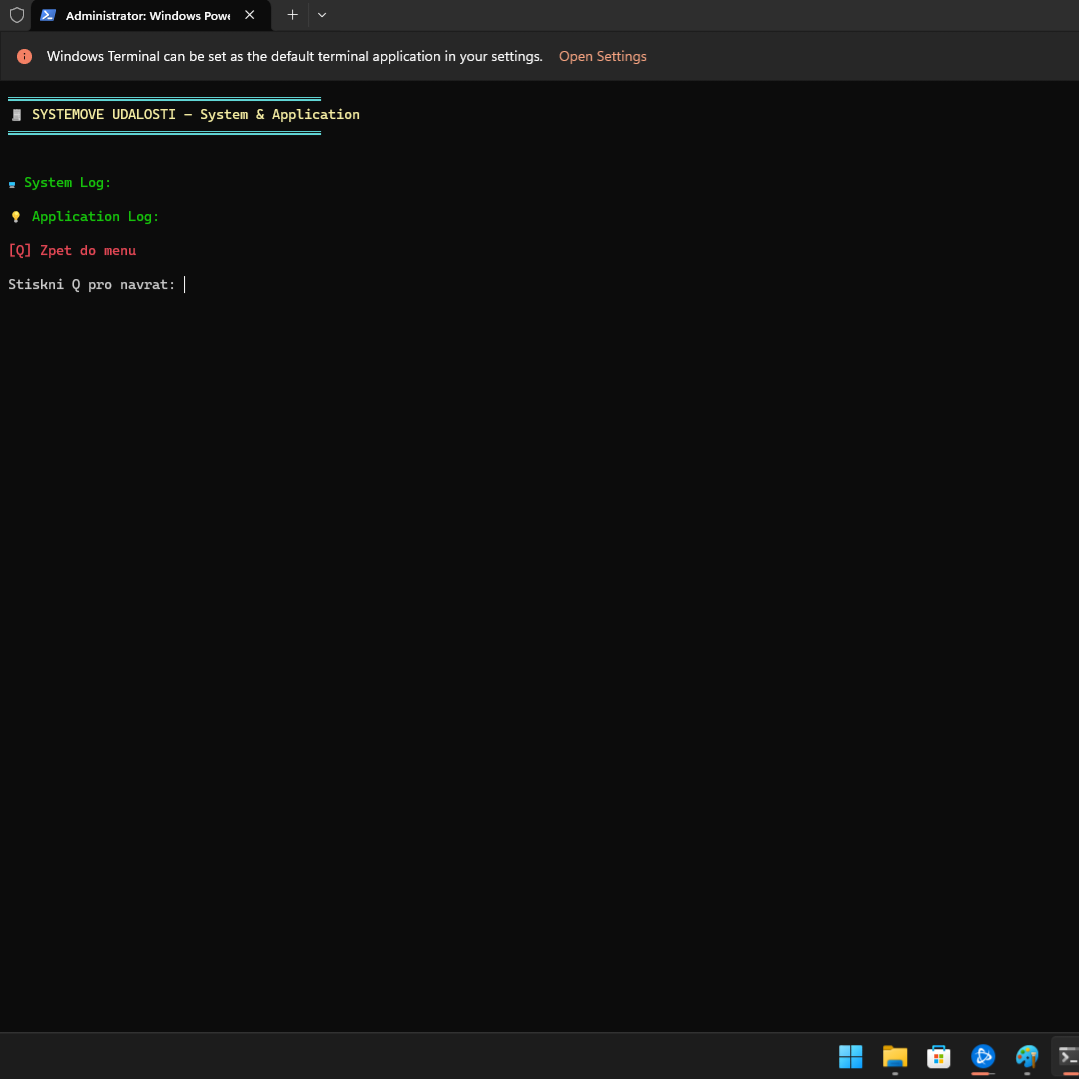
Task: Open the Battle.net app in taskbar
Action: pyautogui.click(x=983, y=1056)
